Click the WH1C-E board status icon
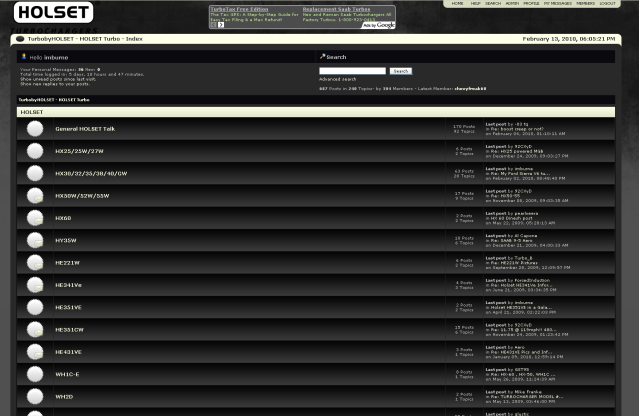 [35, 374]
